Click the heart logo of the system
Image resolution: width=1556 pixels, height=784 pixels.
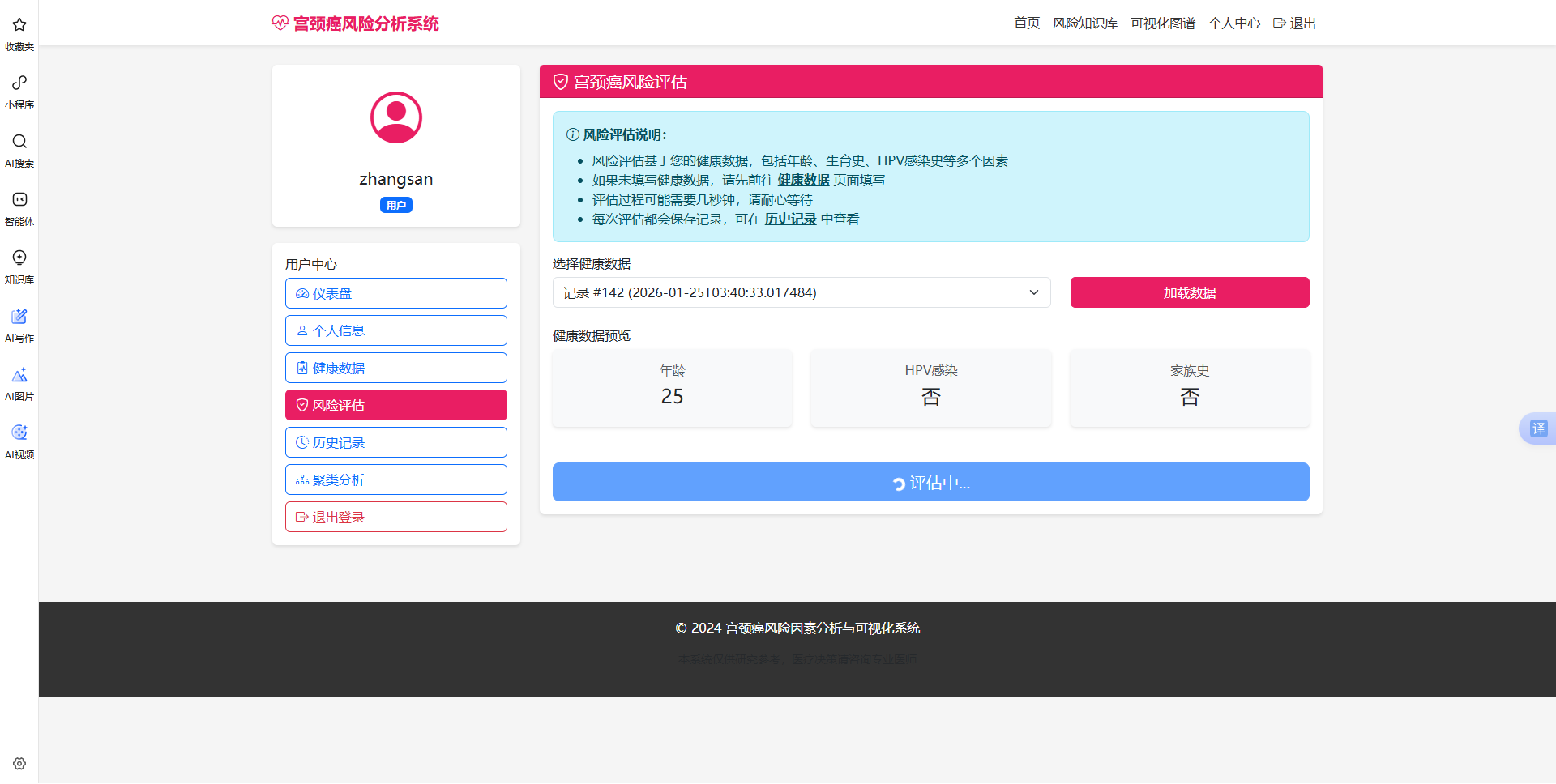pos(280,23)
